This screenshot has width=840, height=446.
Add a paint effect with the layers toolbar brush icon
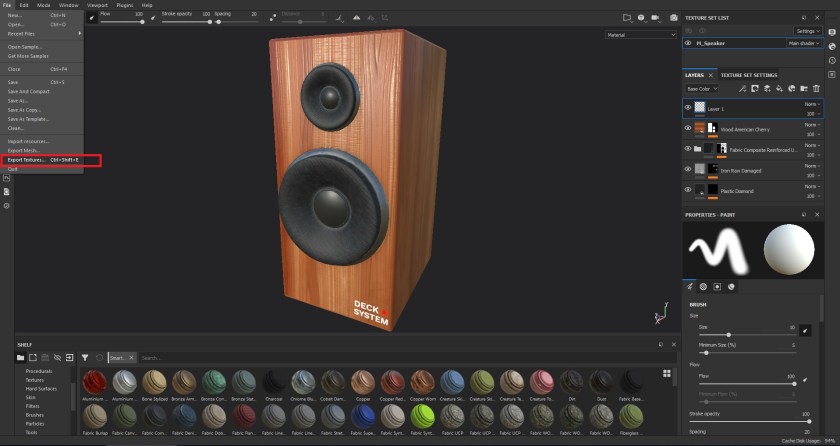pos(742,89)
